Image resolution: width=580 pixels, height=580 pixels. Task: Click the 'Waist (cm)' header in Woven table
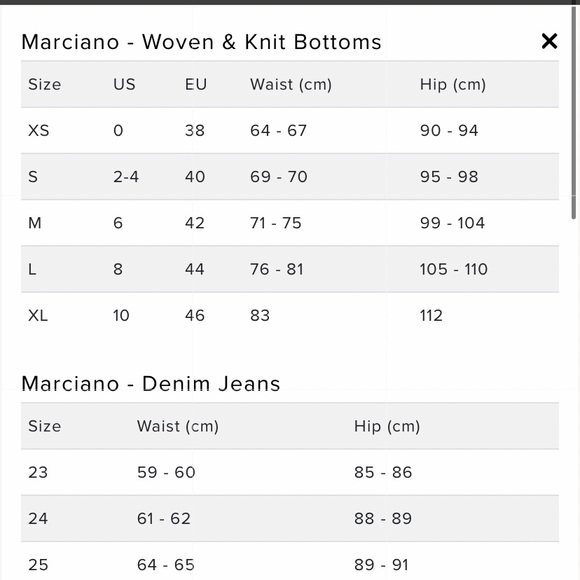pos(291,84)
